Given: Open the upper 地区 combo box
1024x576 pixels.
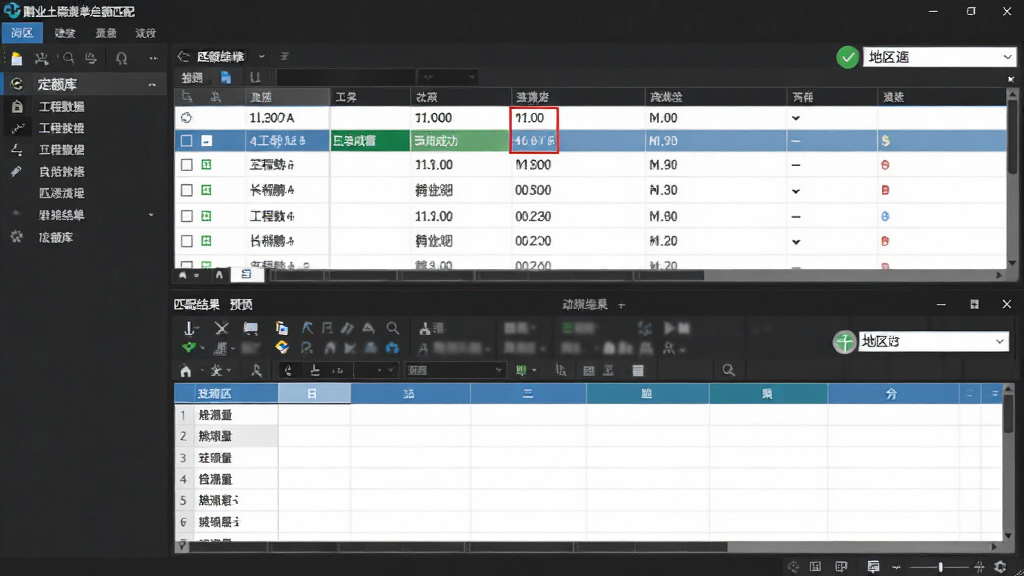Looking at the screenshot, I should tap(940, 57).
